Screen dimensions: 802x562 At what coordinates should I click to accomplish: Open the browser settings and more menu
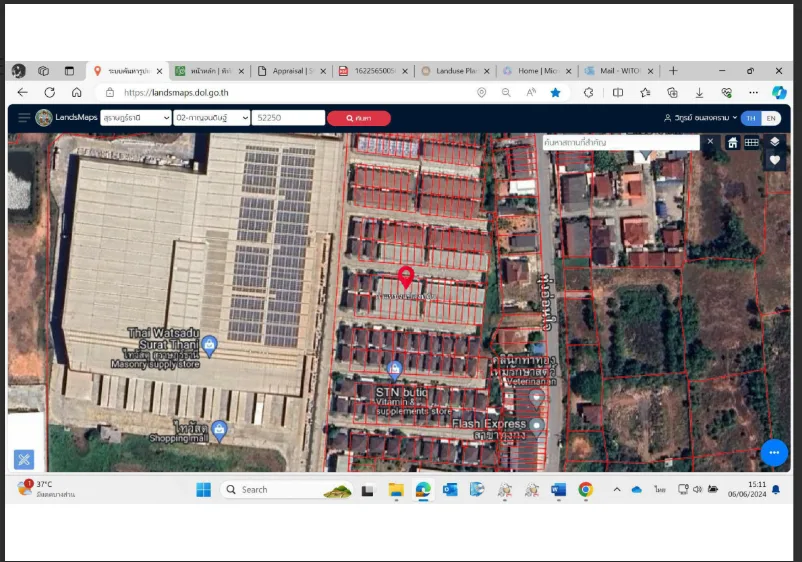(753, 93)
